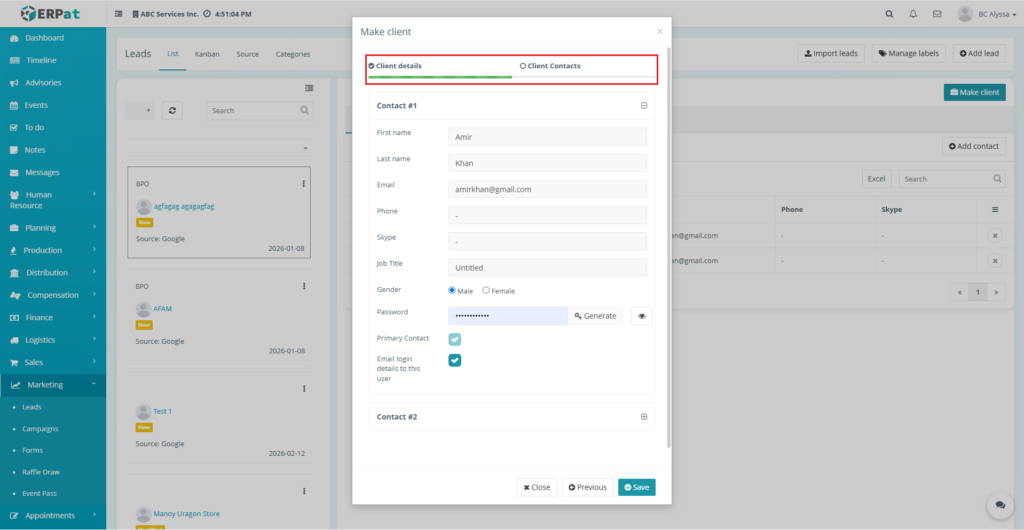This screenshot has height=530, width=1024.
Task: Click the refresh icon beside leads filter
Action: (x=174, y=111)
